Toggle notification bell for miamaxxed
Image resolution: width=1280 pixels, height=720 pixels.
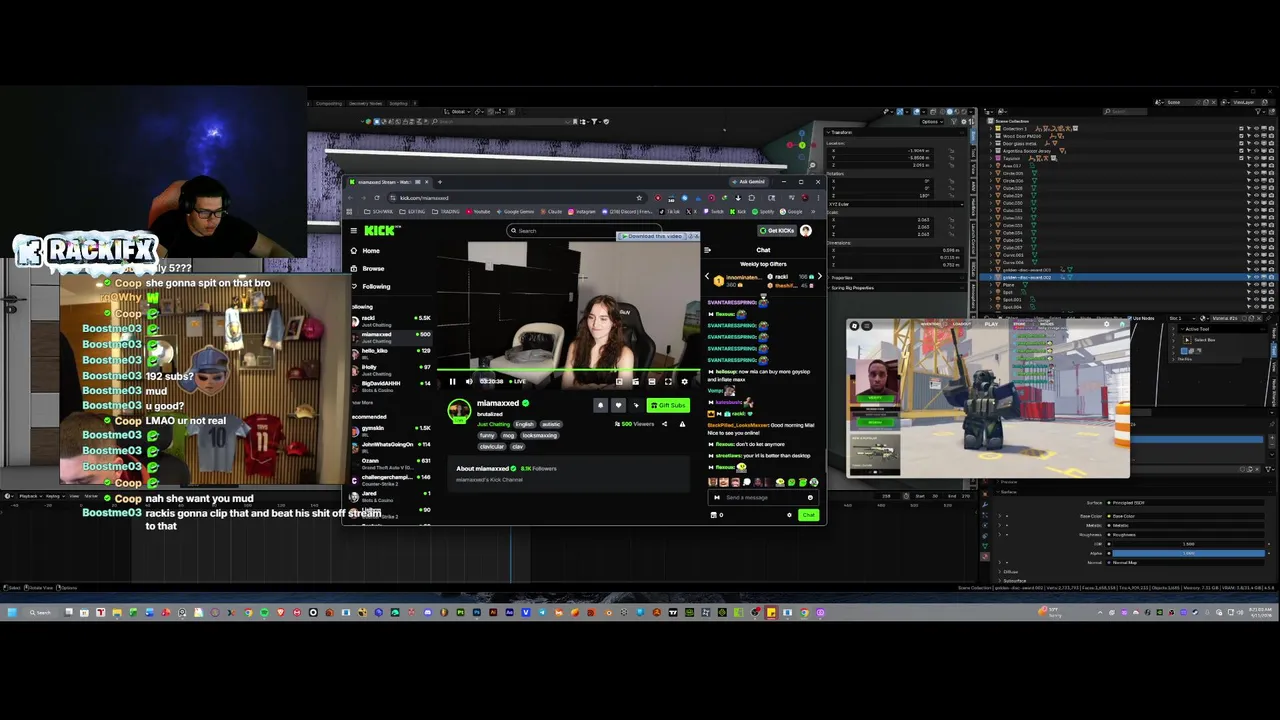click(600, 405)
